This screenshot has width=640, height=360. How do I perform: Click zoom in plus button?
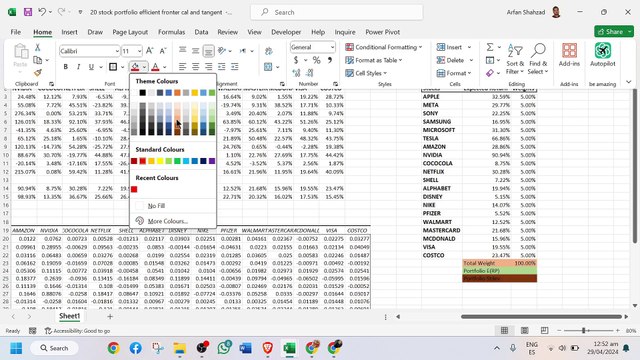[x=618, y=330]
